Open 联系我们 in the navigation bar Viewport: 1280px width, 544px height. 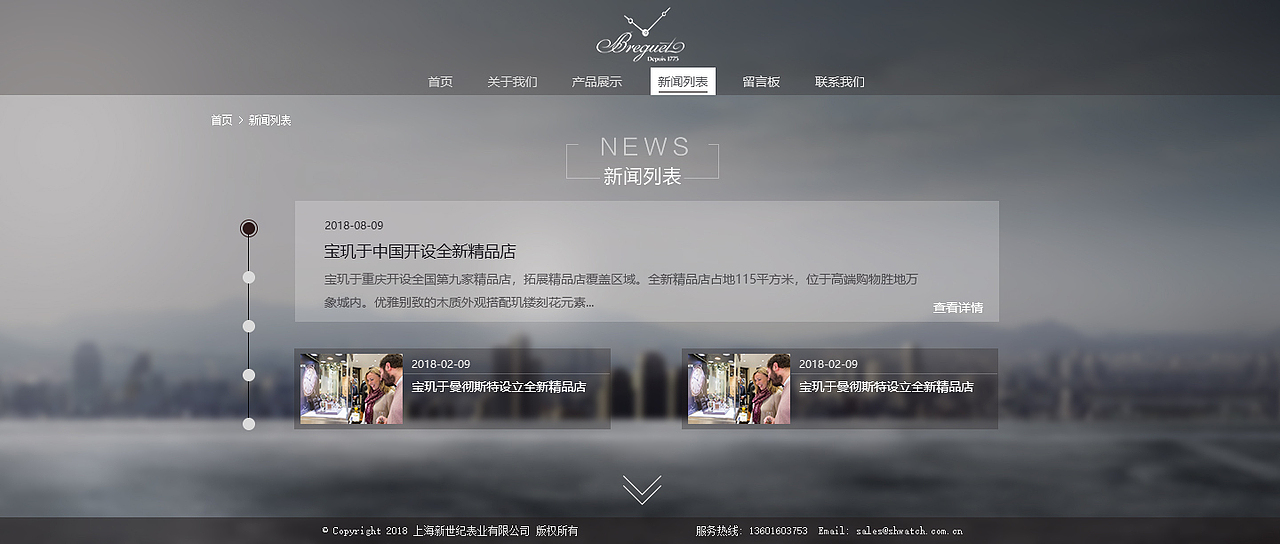(840, 82)
